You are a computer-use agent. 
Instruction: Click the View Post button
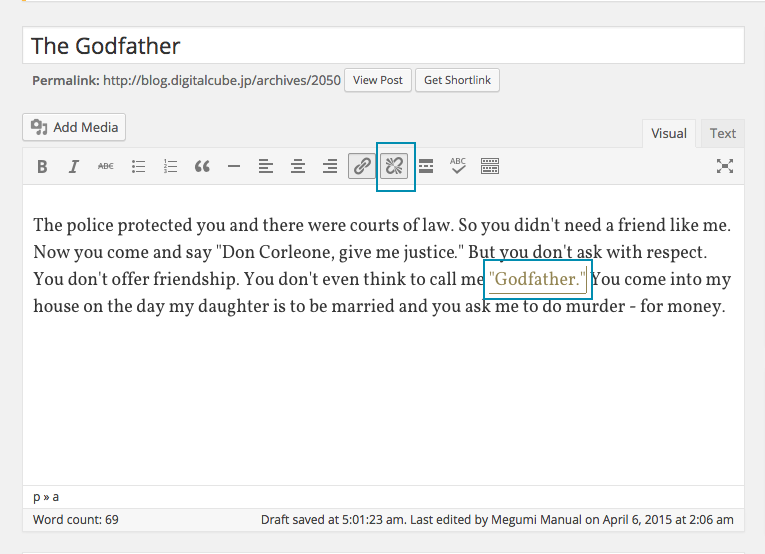click(378, 80)
